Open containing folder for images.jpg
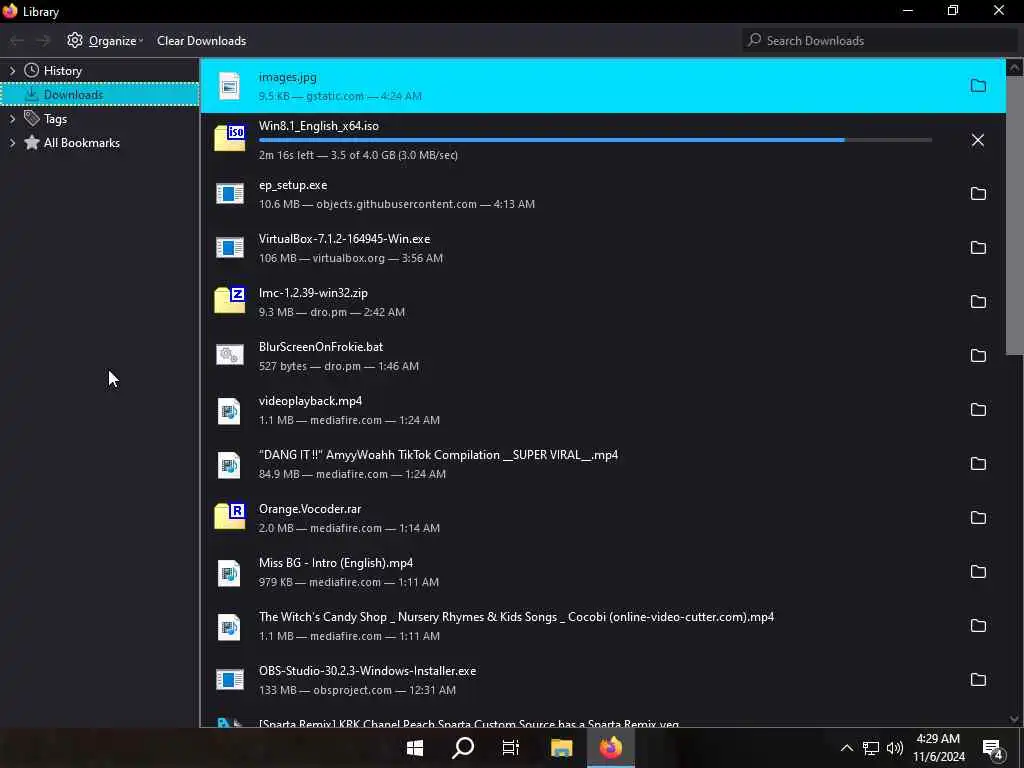 coord(978,86)
